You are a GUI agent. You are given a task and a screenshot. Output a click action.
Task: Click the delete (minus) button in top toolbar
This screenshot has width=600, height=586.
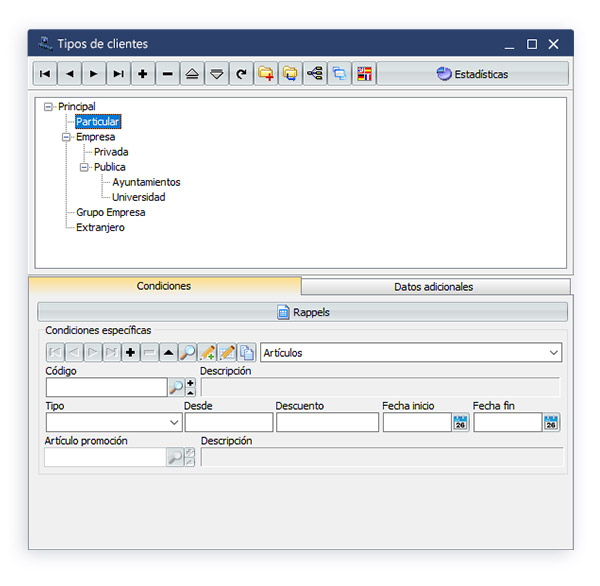(x=167, y=74)
